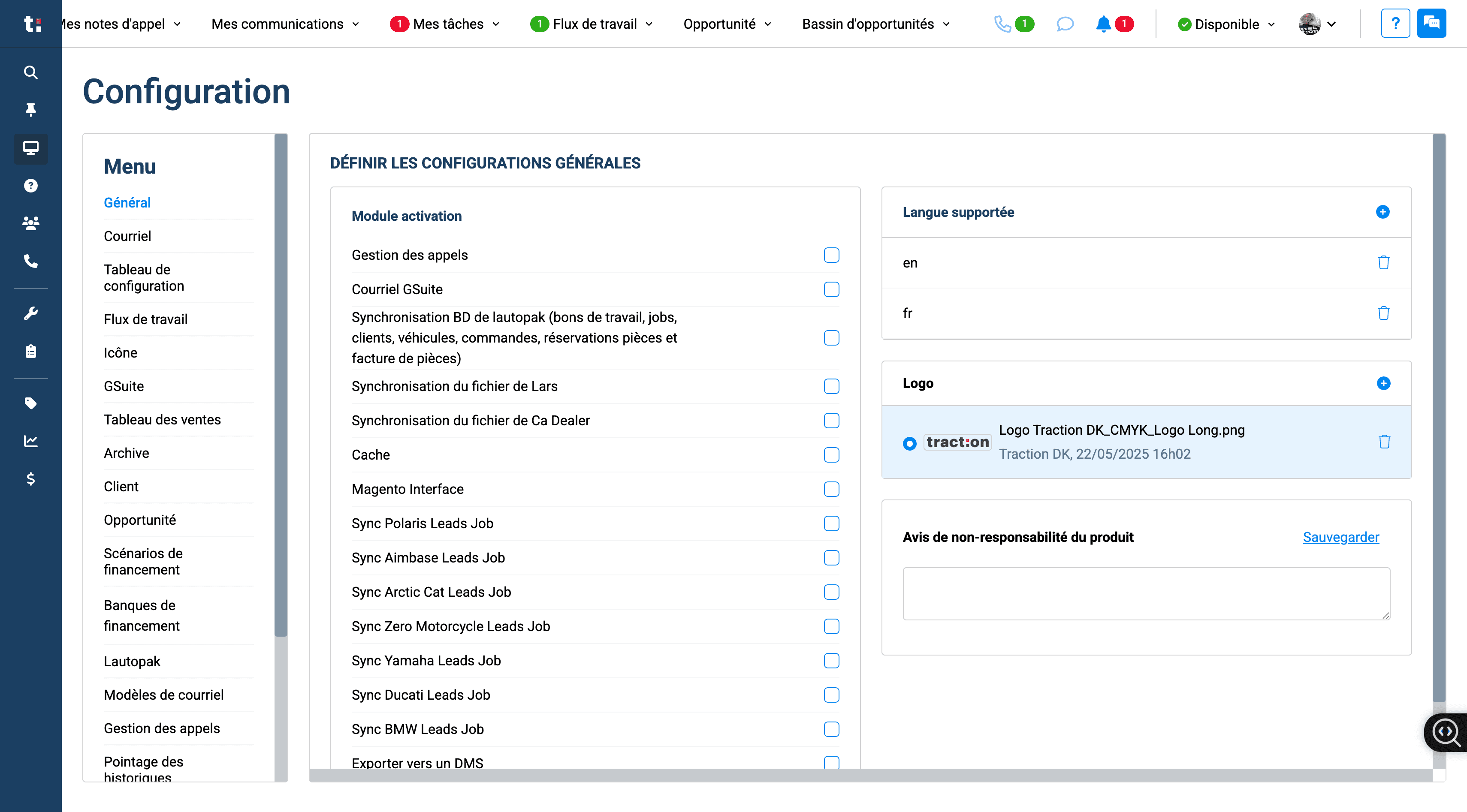Open the Bassin d'opportunités dropdown
1467x812 pixels.
[x=876, y=24]
